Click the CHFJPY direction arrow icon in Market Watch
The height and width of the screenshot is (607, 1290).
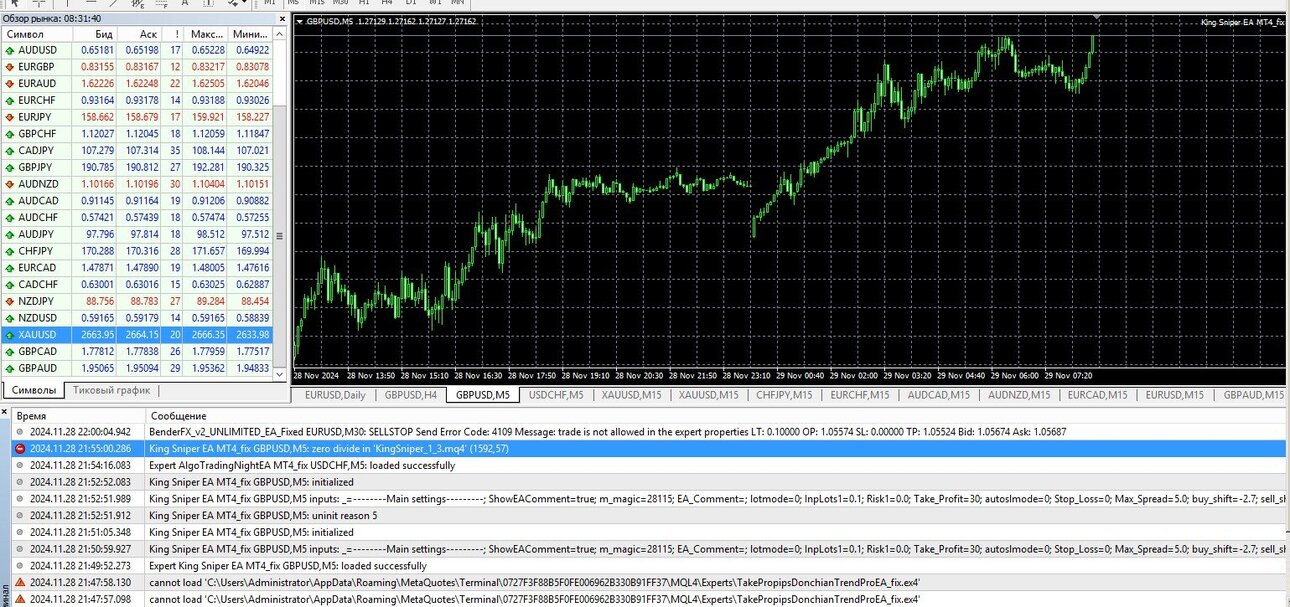pyautogui.click(x=10, y=251)
